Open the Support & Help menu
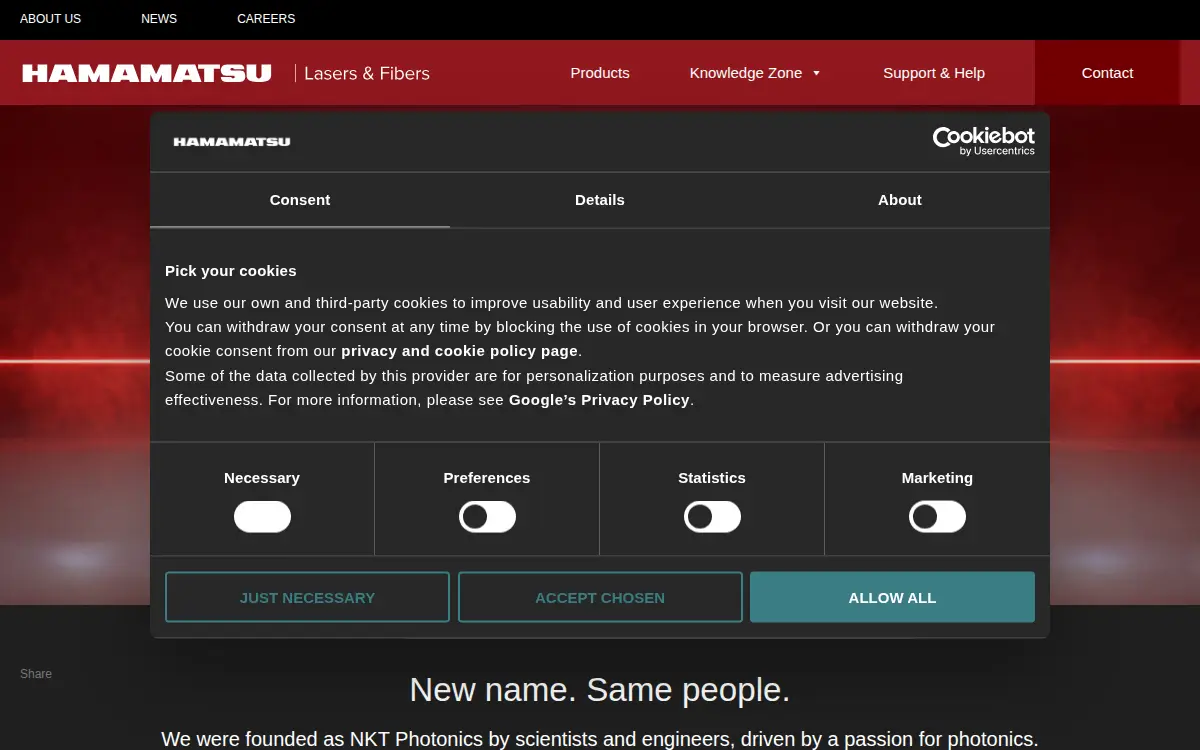Viewport: 1200px width, 750px height. [x=934, y=73]
